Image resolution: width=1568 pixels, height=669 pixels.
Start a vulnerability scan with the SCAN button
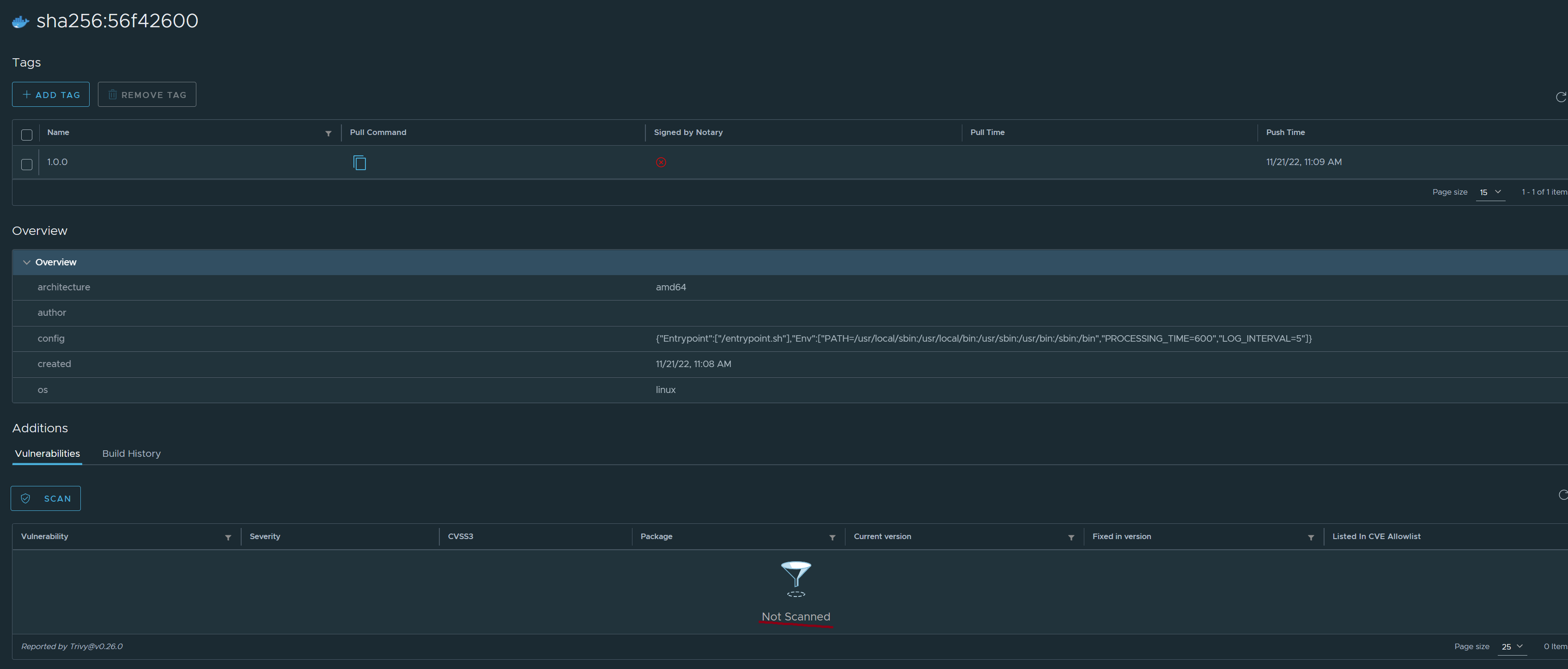(x=46, y=498)
